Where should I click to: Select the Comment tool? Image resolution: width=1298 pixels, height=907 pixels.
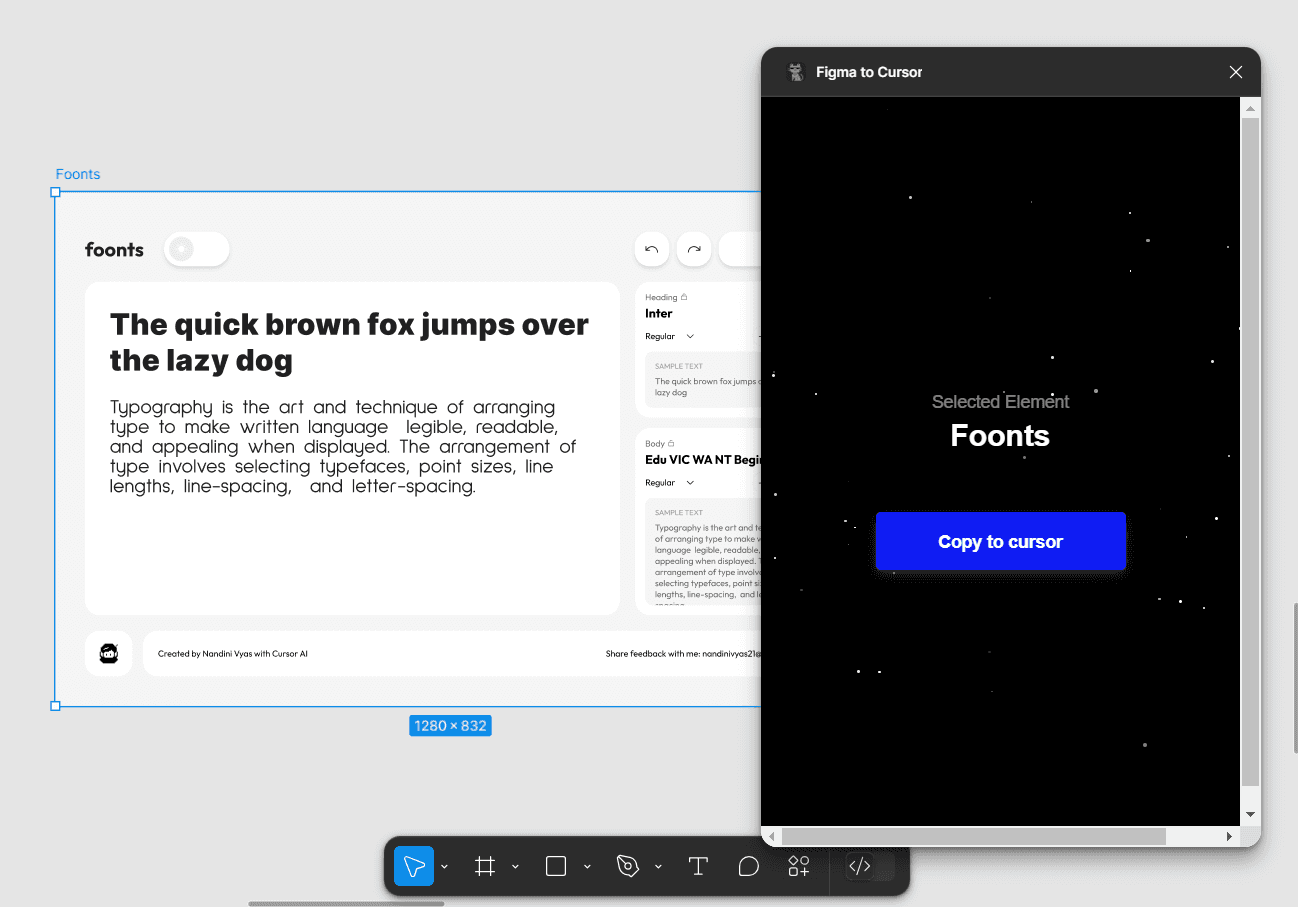(748, 866)
